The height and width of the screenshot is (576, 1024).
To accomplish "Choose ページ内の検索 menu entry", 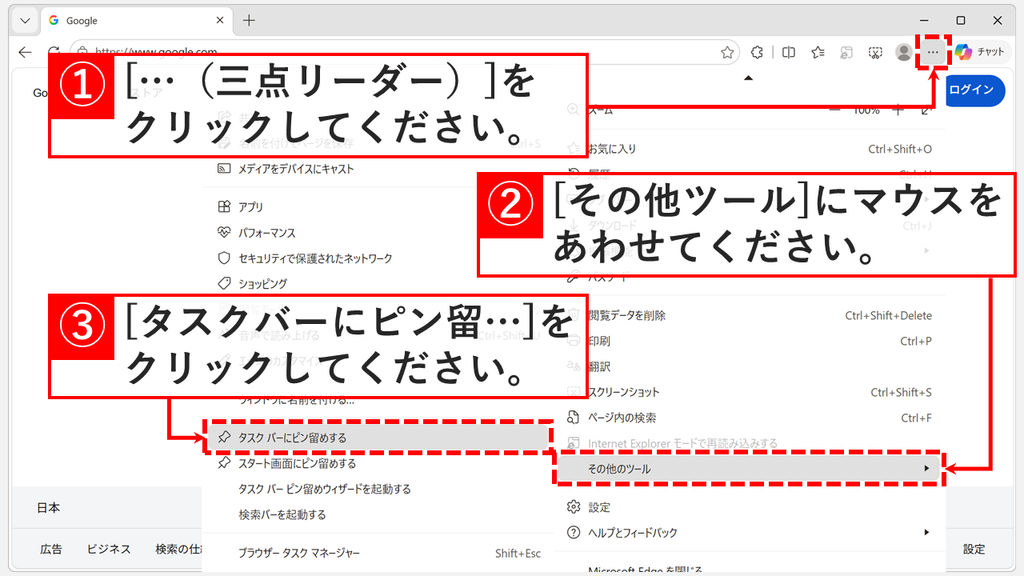I will coord(749,417).
